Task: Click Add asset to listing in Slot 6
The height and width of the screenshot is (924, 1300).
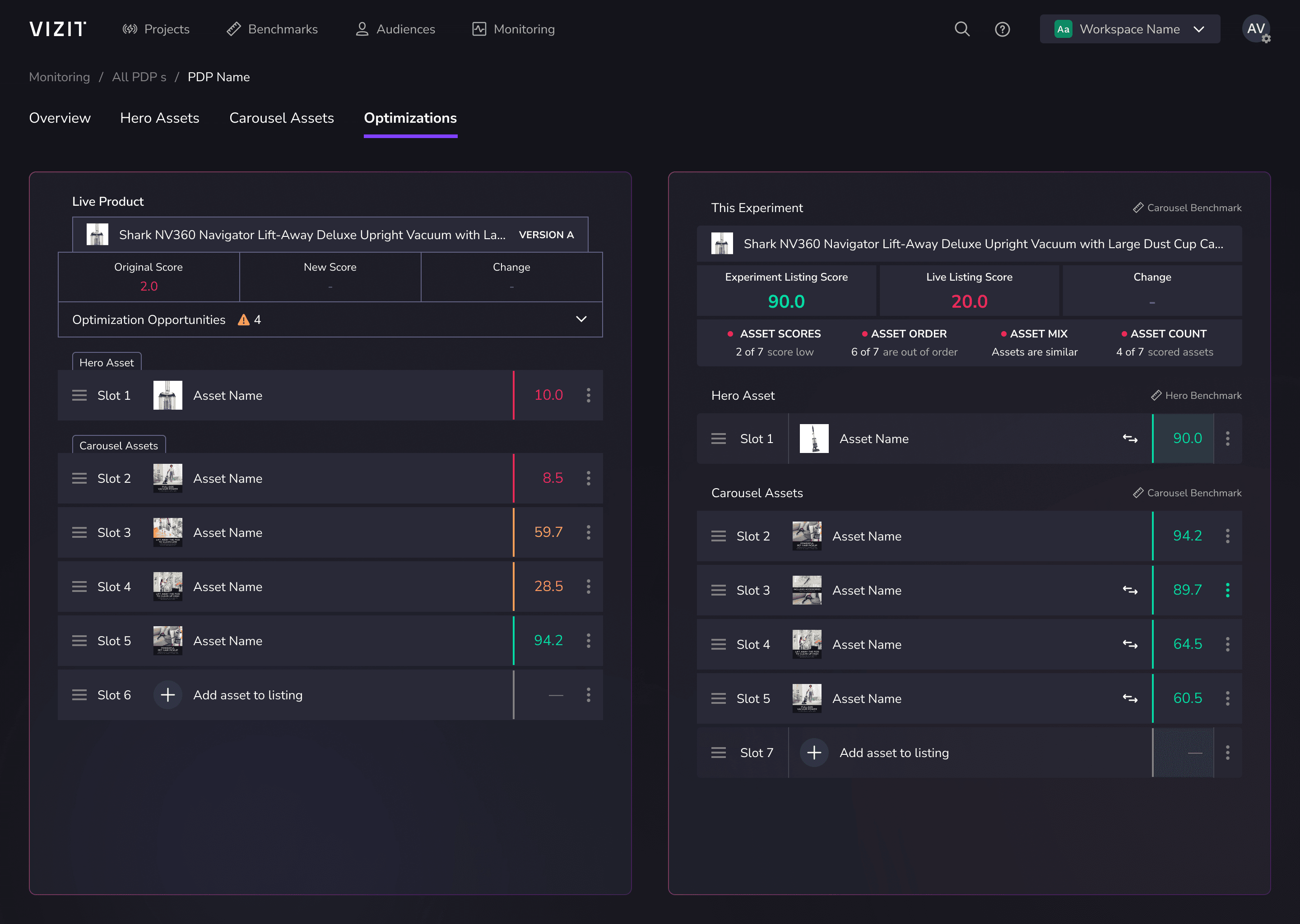Action: point(248,695)
